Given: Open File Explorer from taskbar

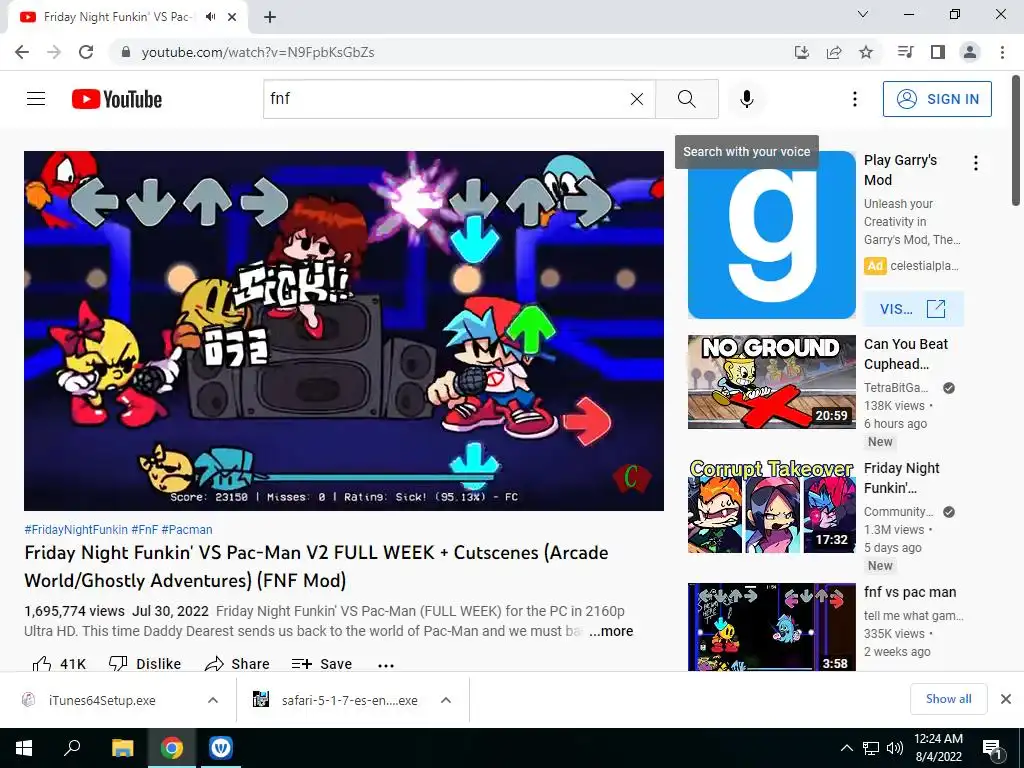Looking at the screenshot, I should 122,748.
